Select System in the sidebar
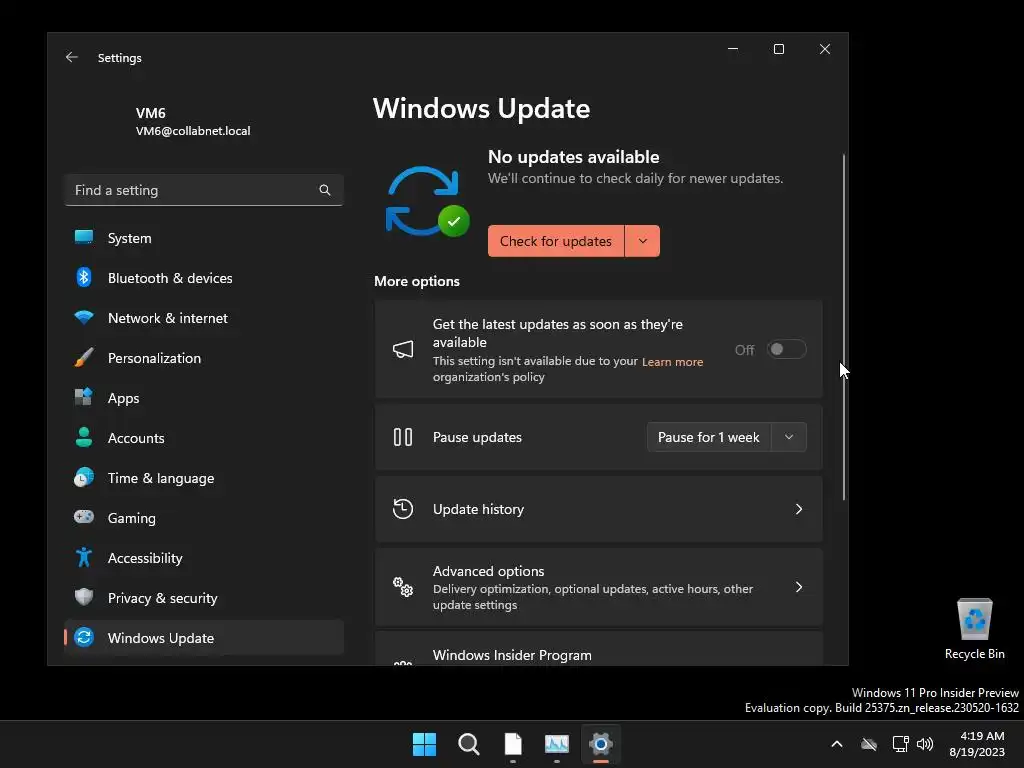The width and height of the screenshot is (1024, 768). (204, 238)
